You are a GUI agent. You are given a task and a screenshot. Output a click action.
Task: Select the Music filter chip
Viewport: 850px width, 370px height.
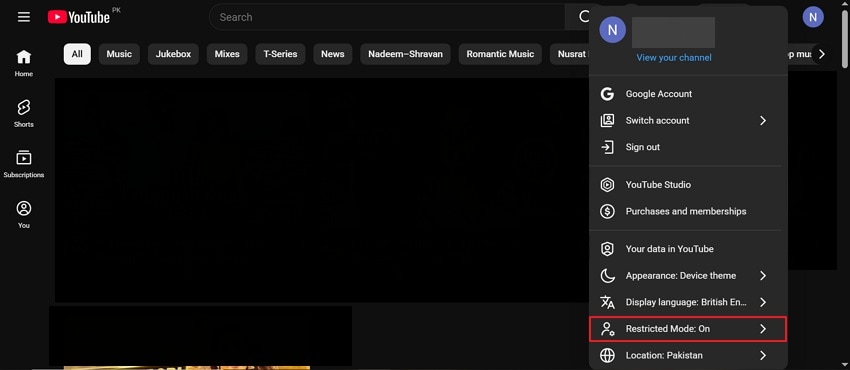click(119, 54)
